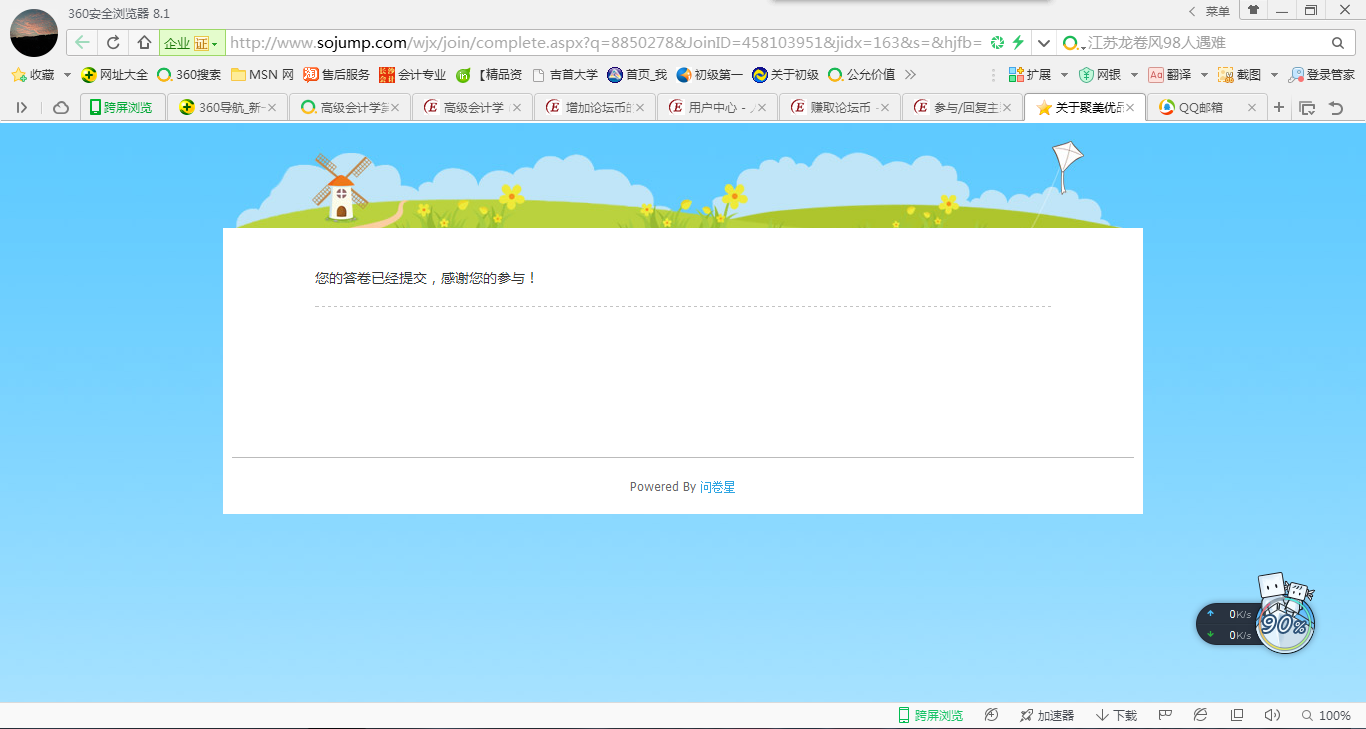
Task: Reload the page with the refresh icon
Action: pyautogui.click(x=113, y=43)
